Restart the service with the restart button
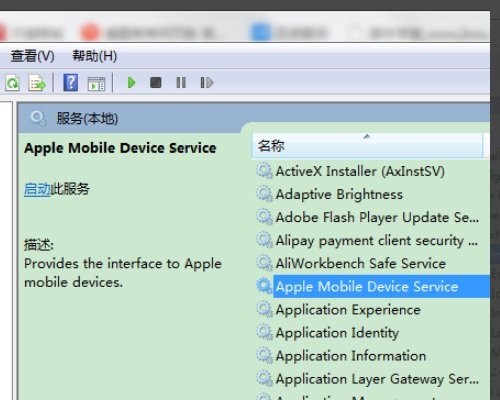 (x=207, y=83)
